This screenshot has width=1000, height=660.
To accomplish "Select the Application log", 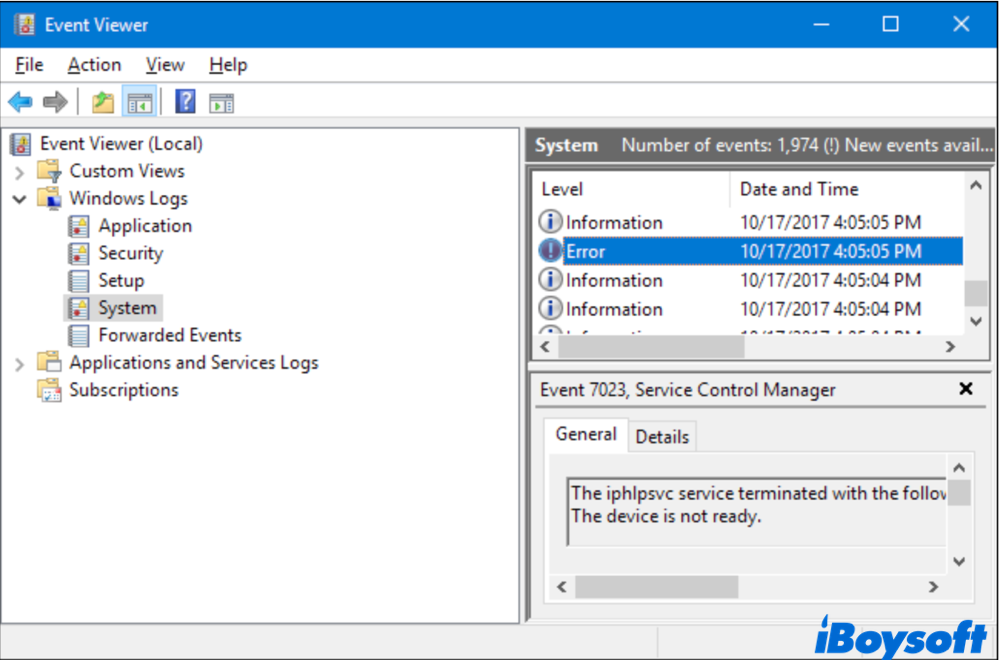I will 144,226.
